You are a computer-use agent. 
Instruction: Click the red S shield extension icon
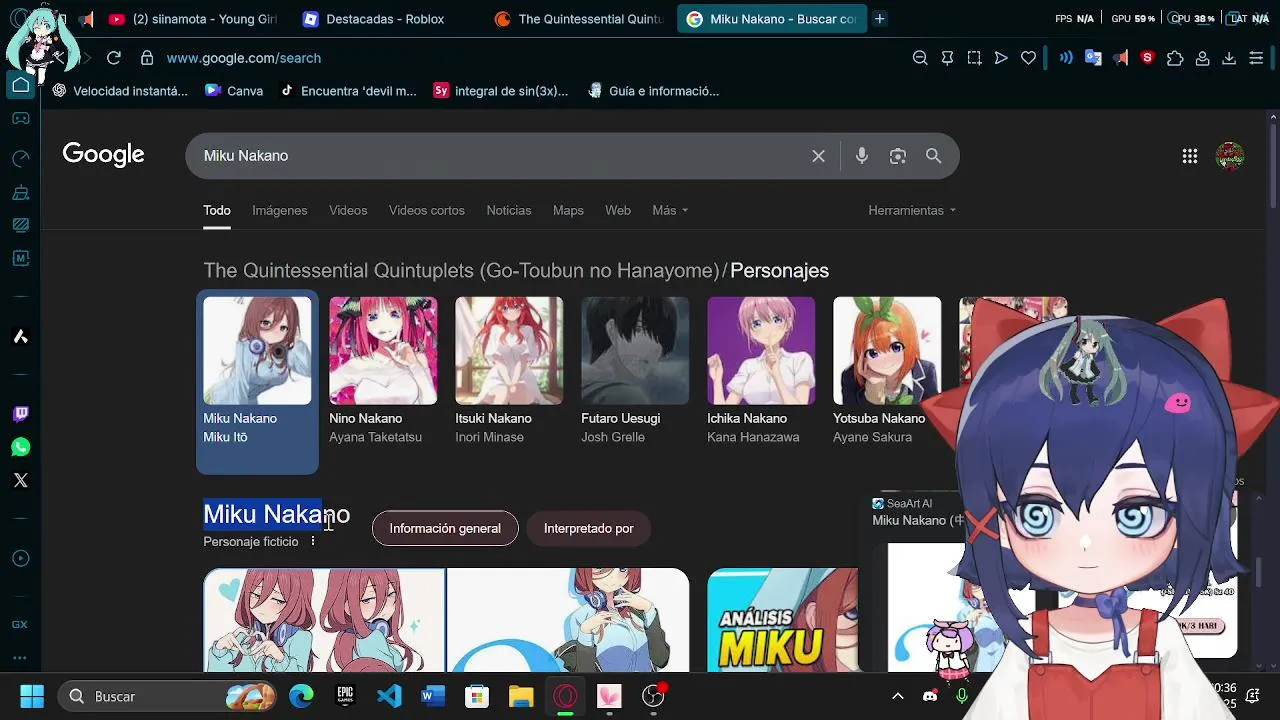click(x=1147, y=58)
